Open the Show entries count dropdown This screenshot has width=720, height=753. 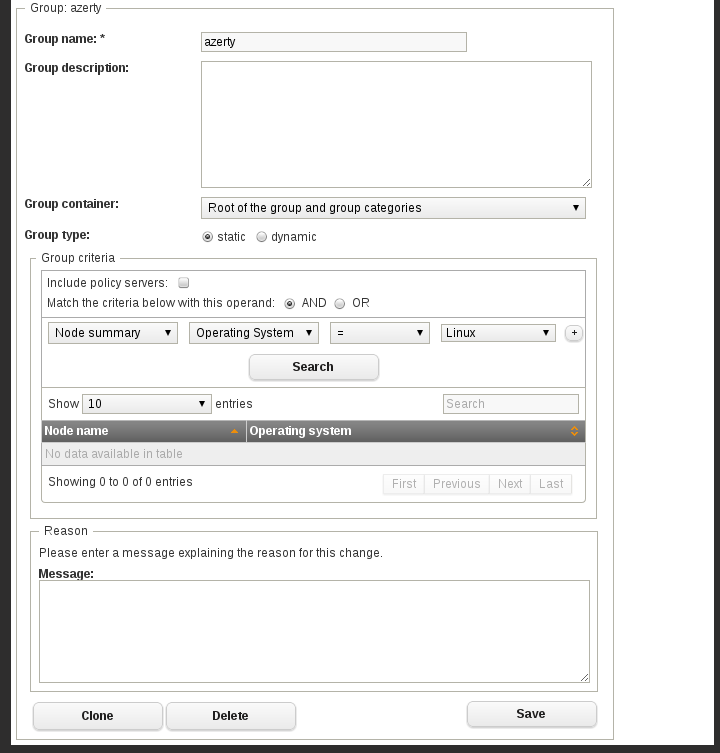[147, 404]
